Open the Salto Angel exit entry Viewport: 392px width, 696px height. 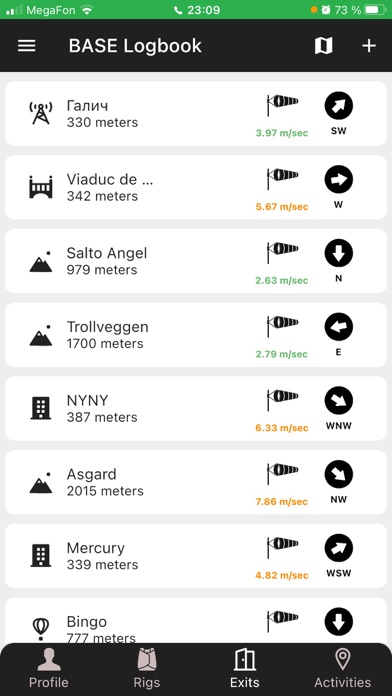(x=196, y=261)
